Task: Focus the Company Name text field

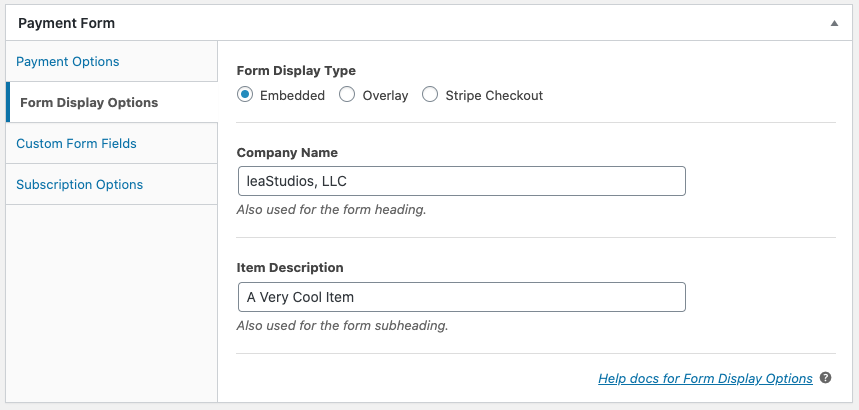Action: coord(462,181)
